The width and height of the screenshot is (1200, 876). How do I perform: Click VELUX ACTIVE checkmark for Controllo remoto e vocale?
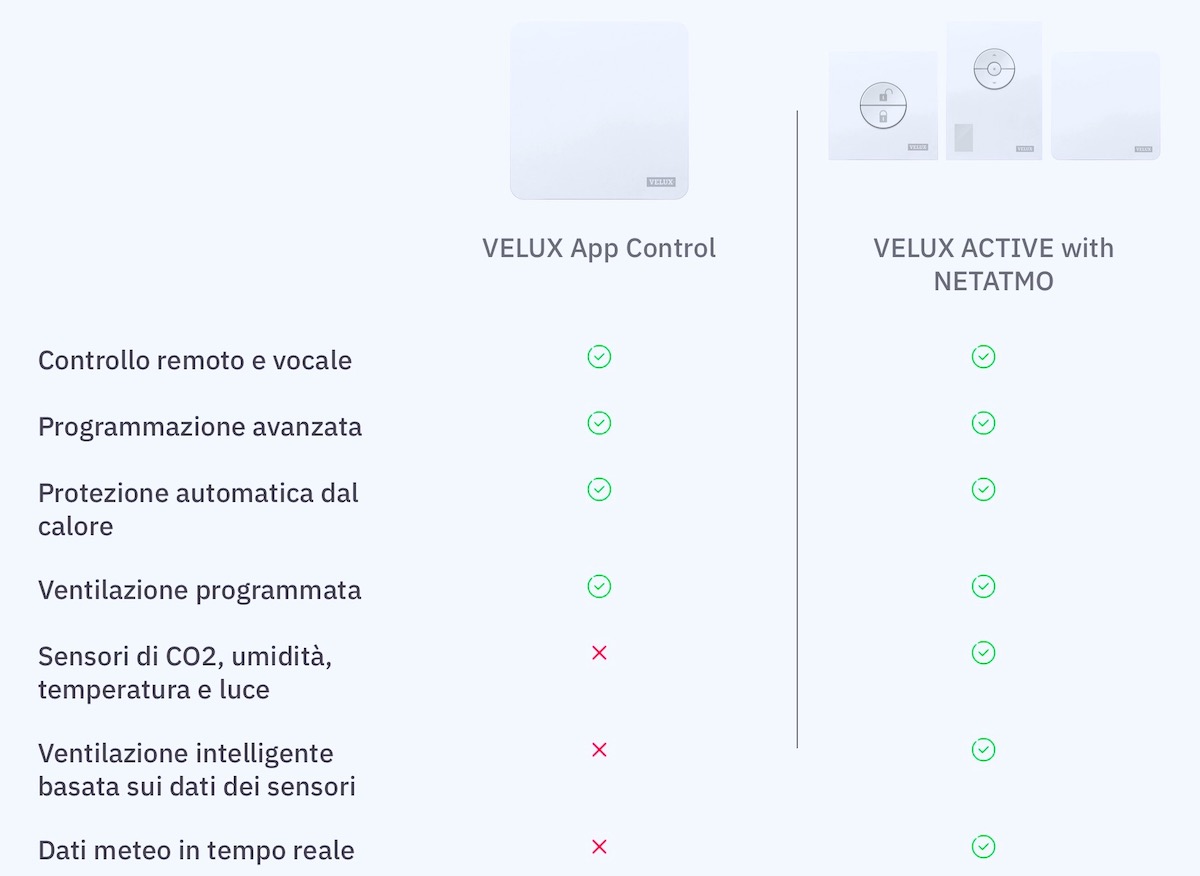(x=983, y=357)
